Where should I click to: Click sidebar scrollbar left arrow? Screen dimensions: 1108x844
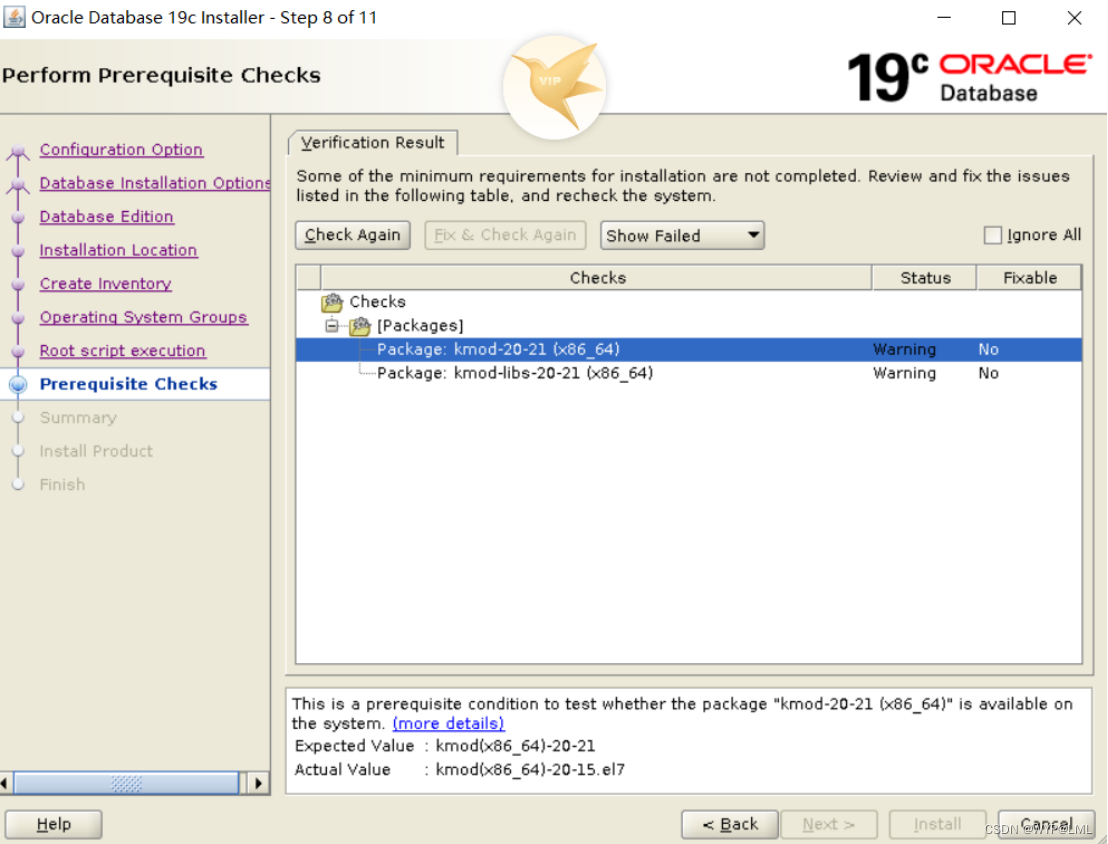pyautogui.click(x=5, y=783)
